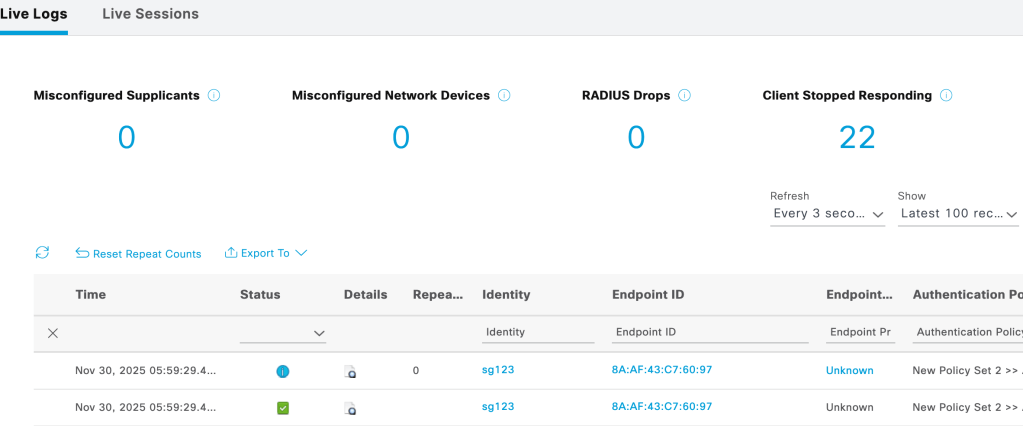
Task: Click info icon beside Client Stopped Responding
Action: click(946, 96)
